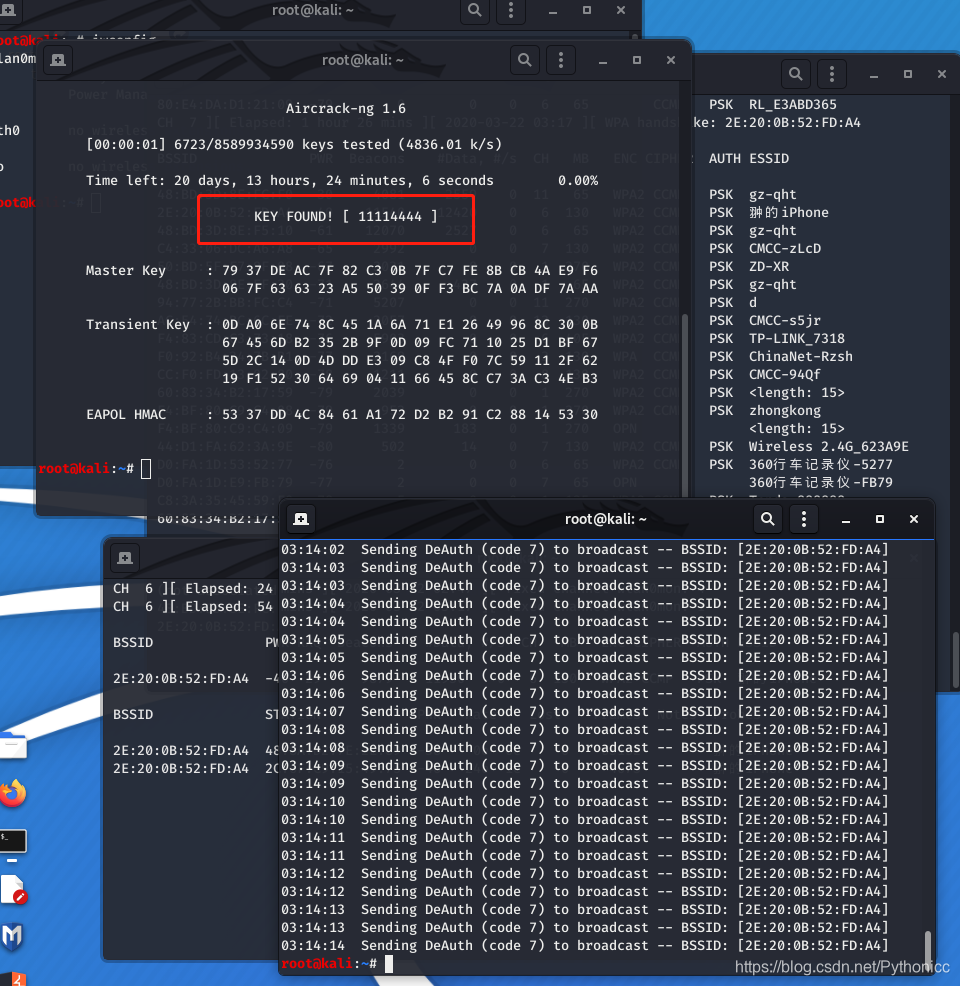Click the 'EAPOL HMAC' label
Viewport: 960px width, 986px height.
point(126,415)
